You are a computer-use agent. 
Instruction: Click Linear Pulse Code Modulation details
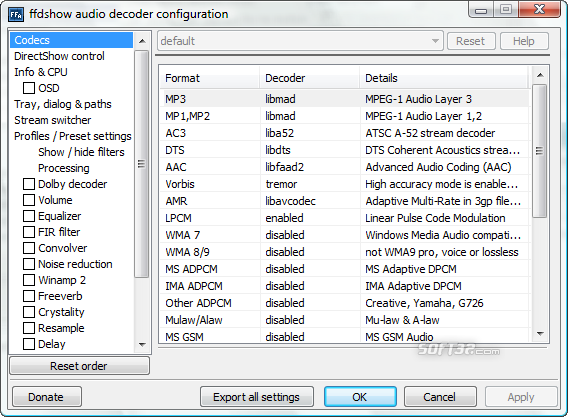(x=435, y=218)
